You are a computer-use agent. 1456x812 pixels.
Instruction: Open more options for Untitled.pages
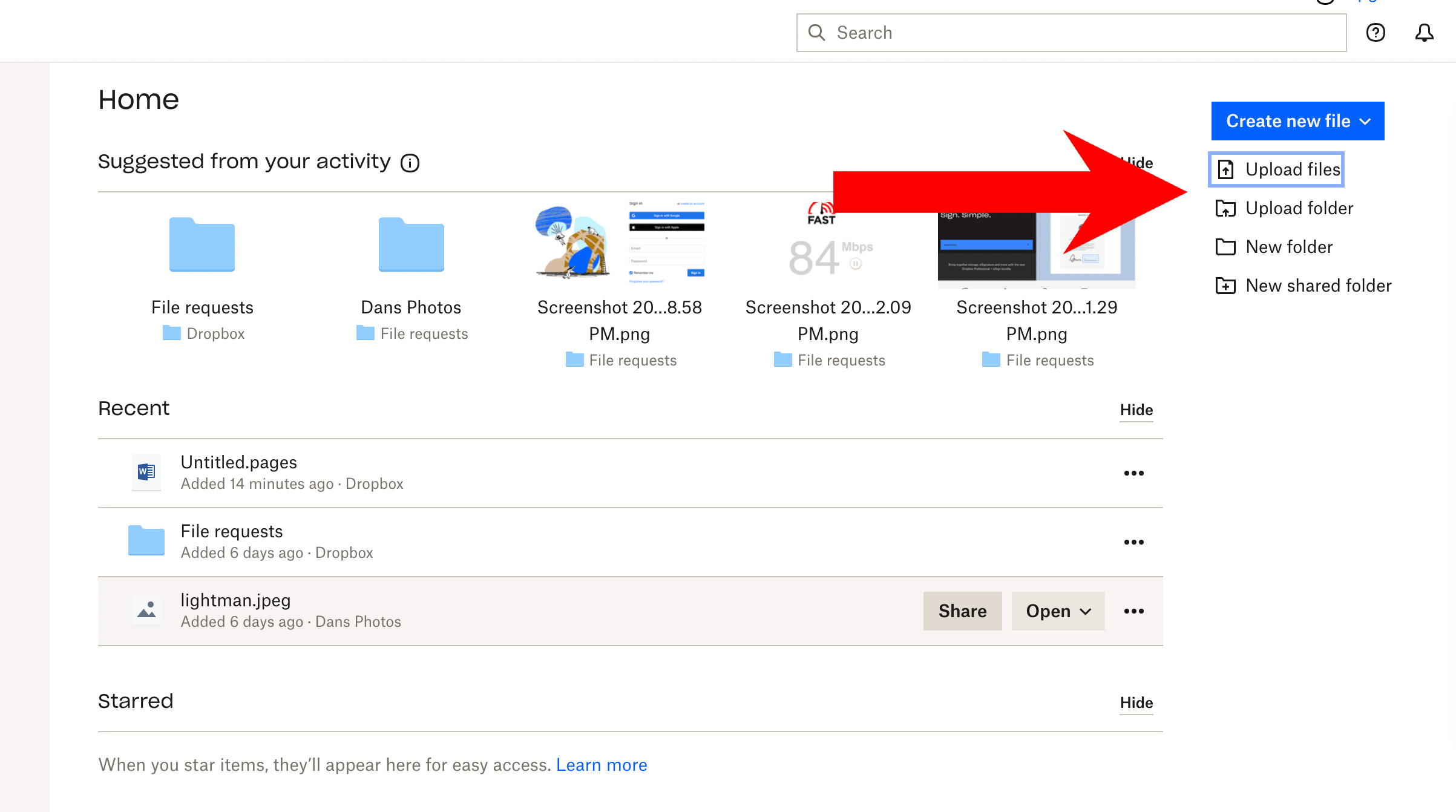point(1133,473)
